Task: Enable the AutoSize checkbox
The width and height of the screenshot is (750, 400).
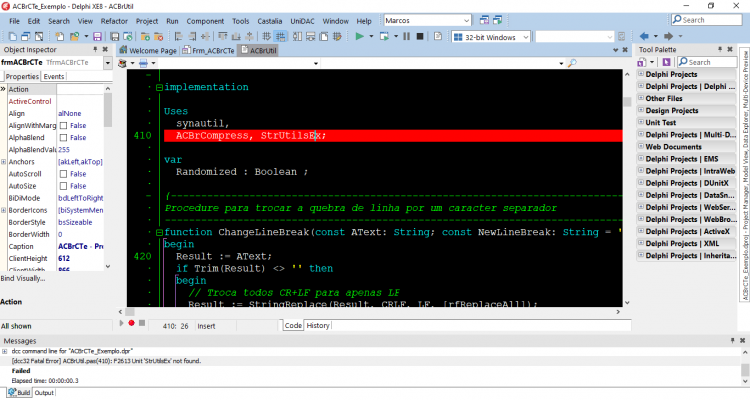Action: click(63, 186)
